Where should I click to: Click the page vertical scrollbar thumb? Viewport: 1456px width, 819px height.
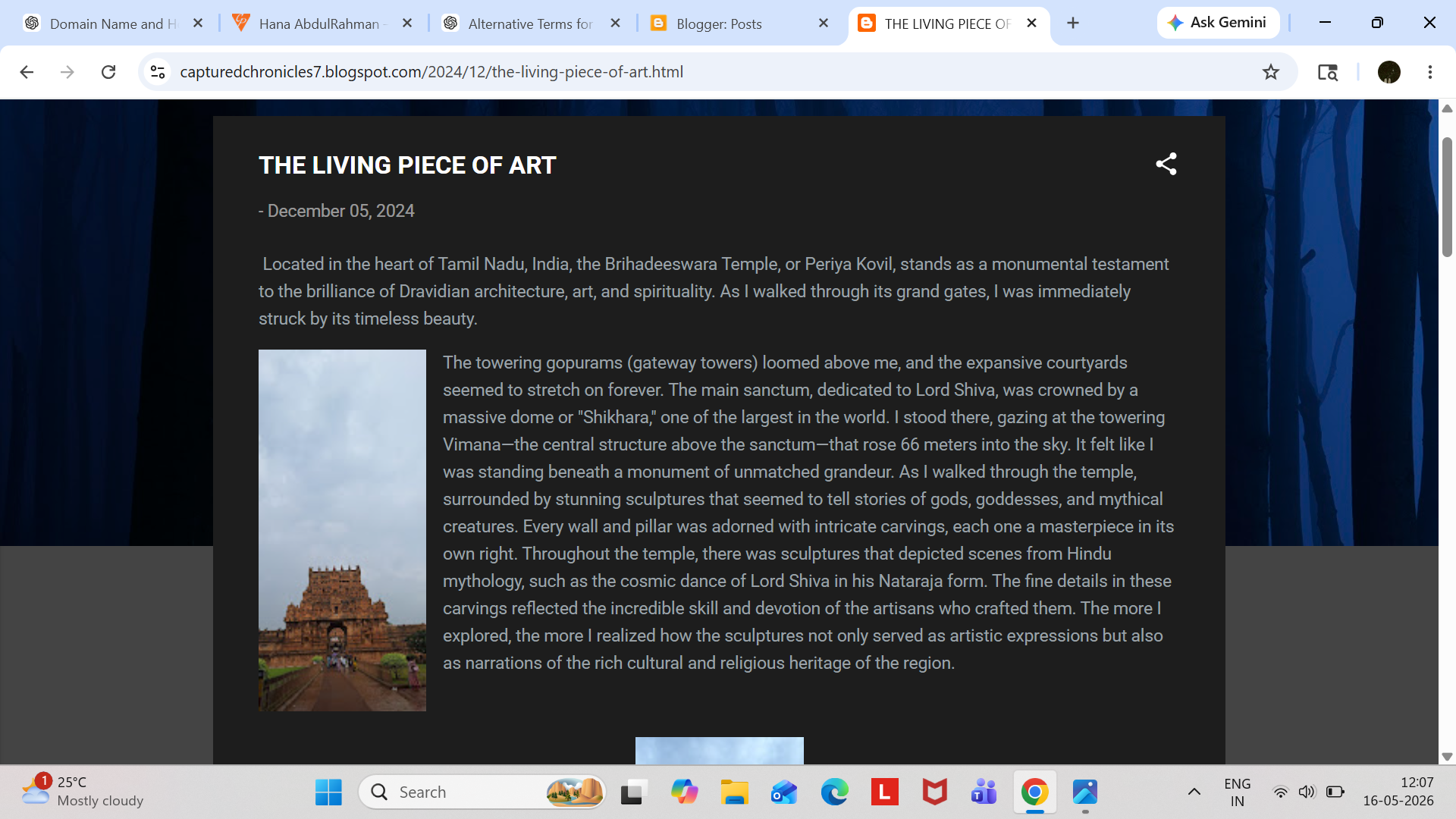tap(1447, 197)
